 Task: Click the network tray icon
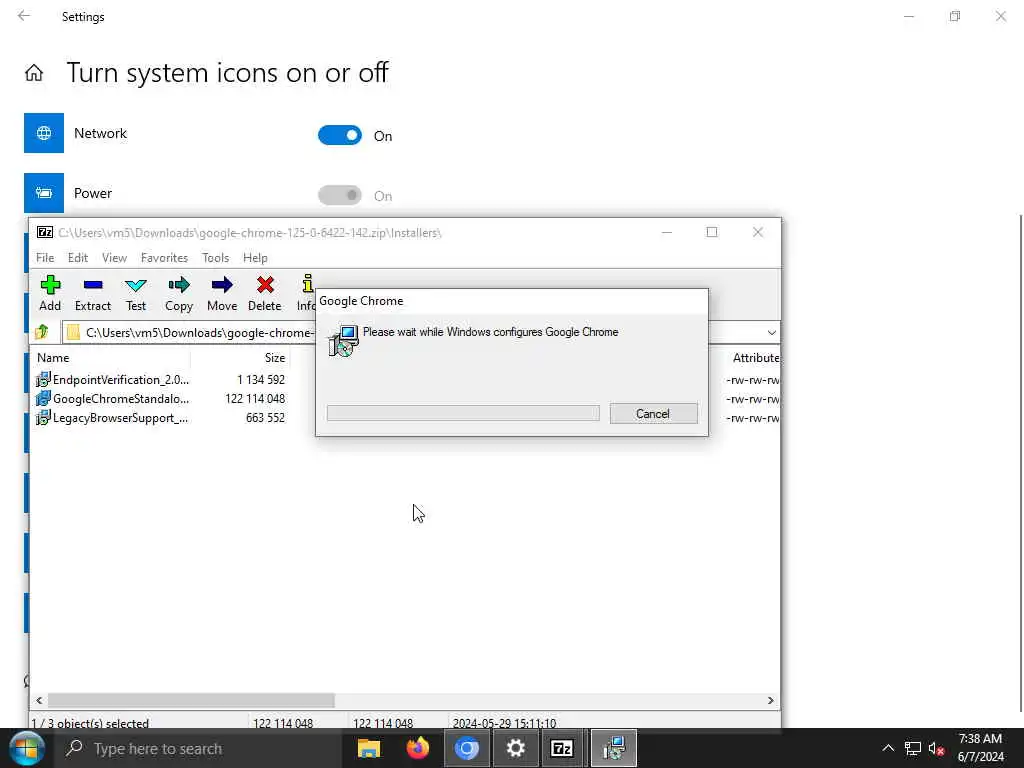tap(913, 748)
